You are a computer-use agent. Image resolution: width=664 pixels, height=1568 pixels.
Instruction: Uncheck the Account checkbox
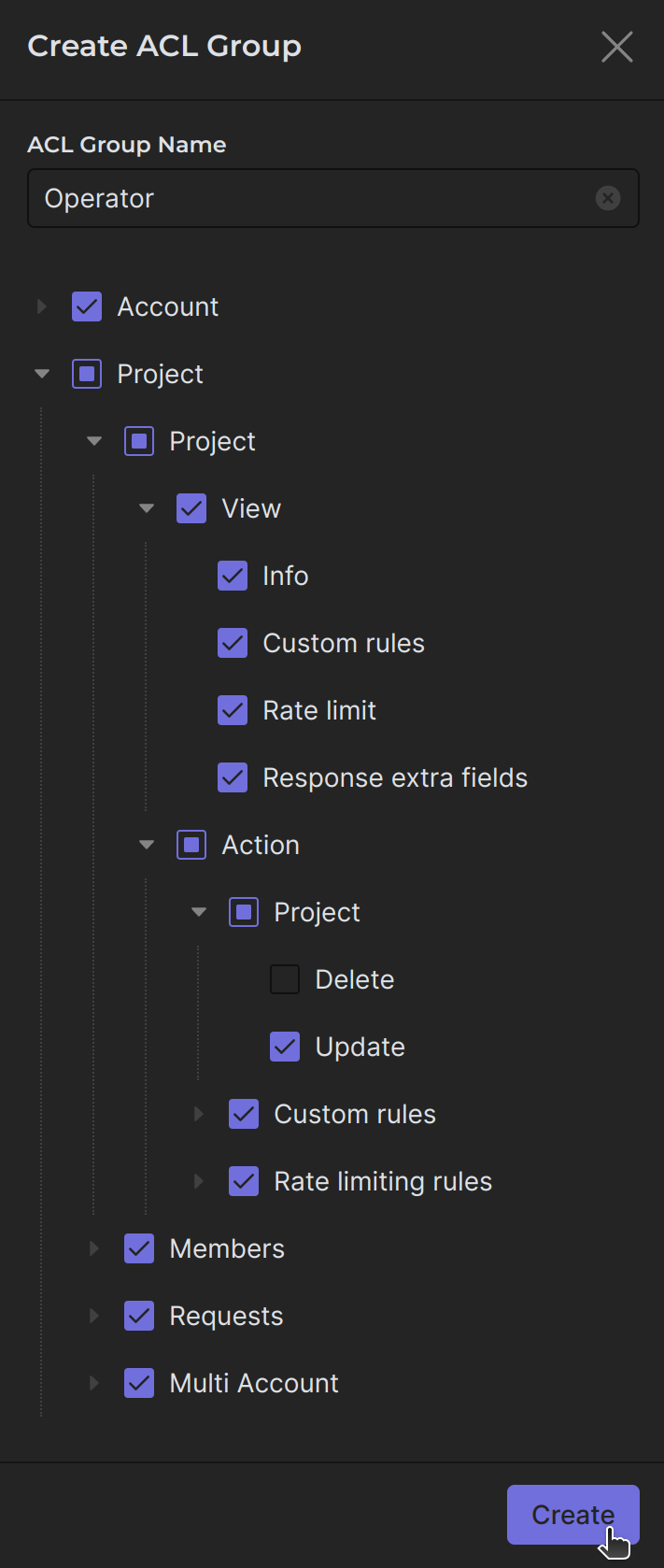(87, 306)
